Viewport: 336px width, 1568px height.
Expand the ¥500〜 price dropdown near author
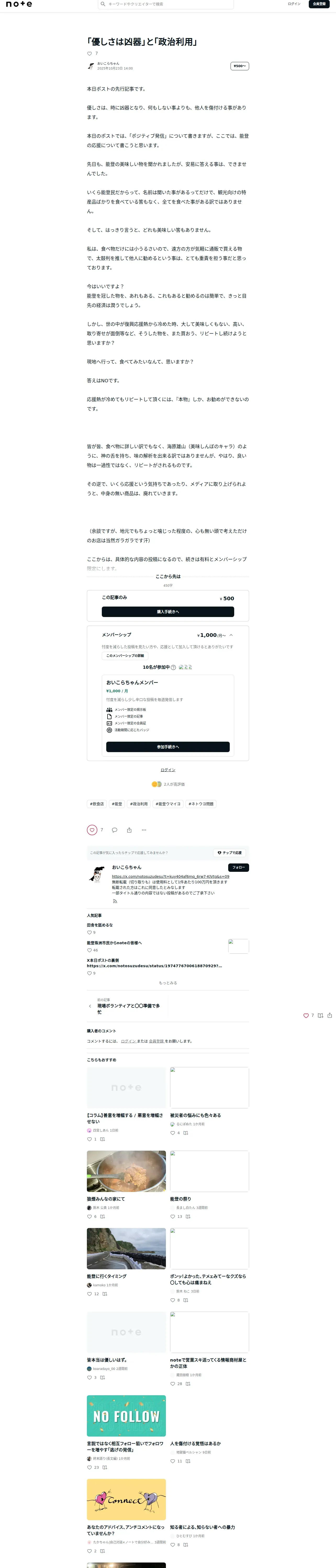[x=240, y=66]
